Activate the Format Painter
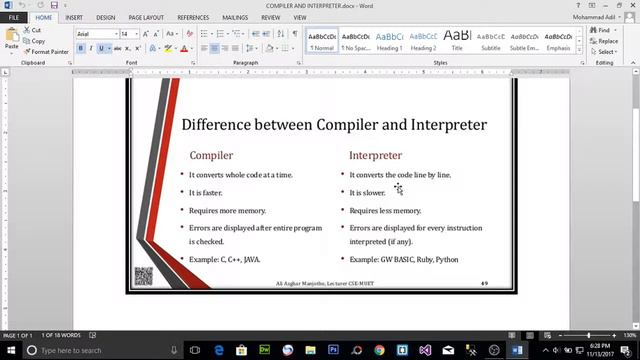 click(x=46, y=52)
